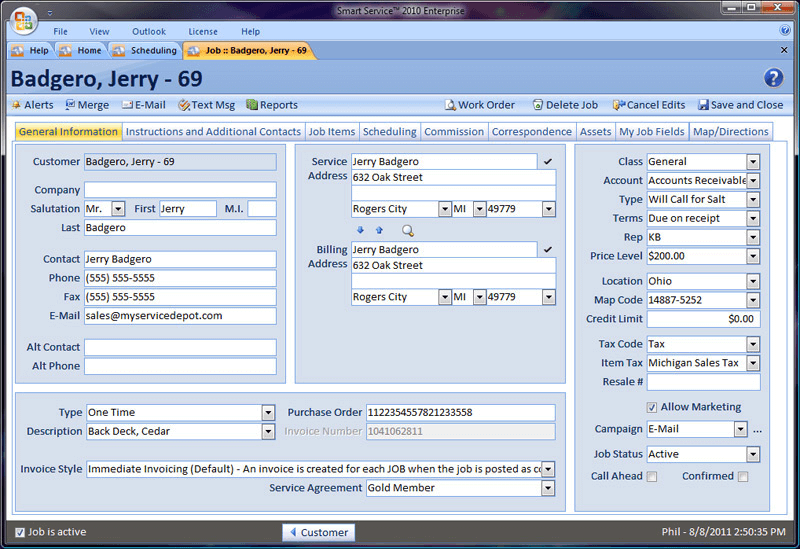The width and height of the screenshot is (800, 549).
Task: Open the Assets tab
Action: (595, 132)
